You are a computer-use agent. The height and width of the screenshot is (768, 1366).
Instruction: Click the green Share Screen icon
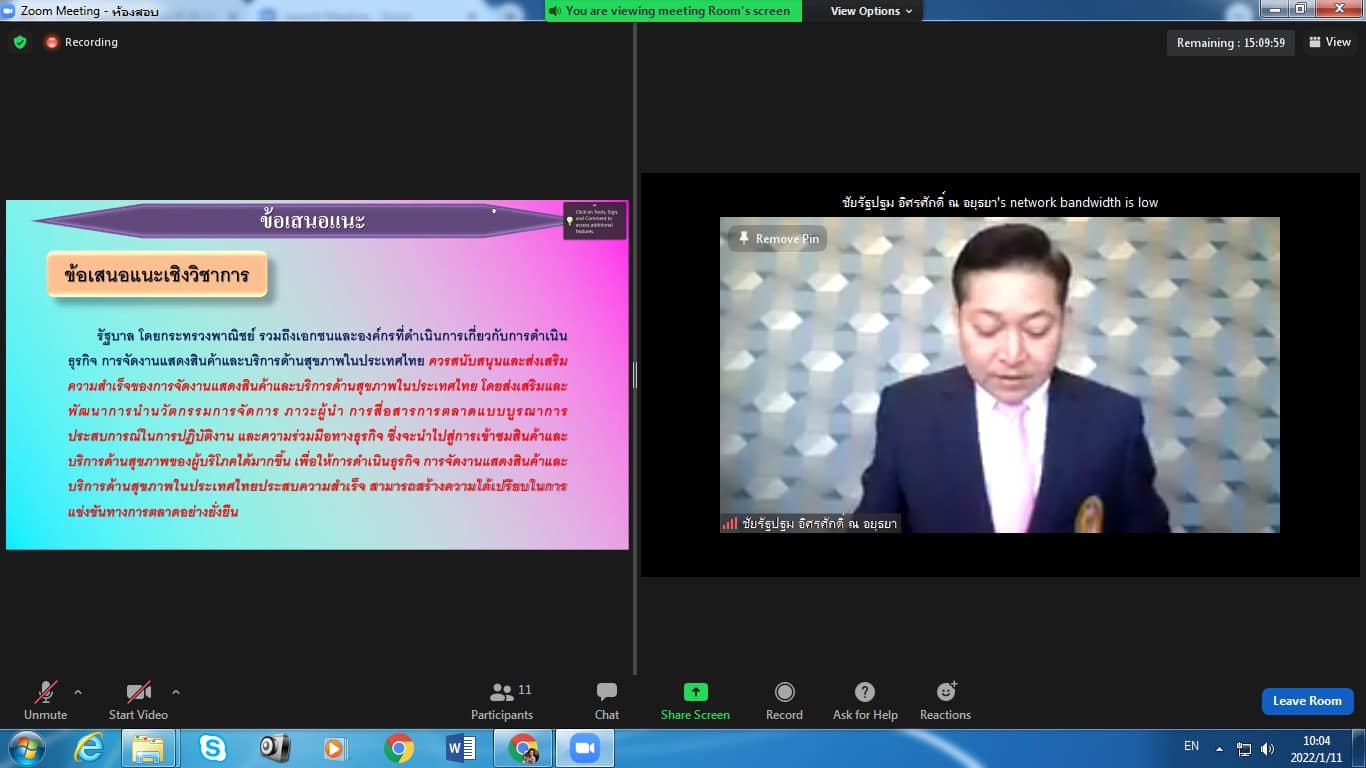click(x=695, y=692)
